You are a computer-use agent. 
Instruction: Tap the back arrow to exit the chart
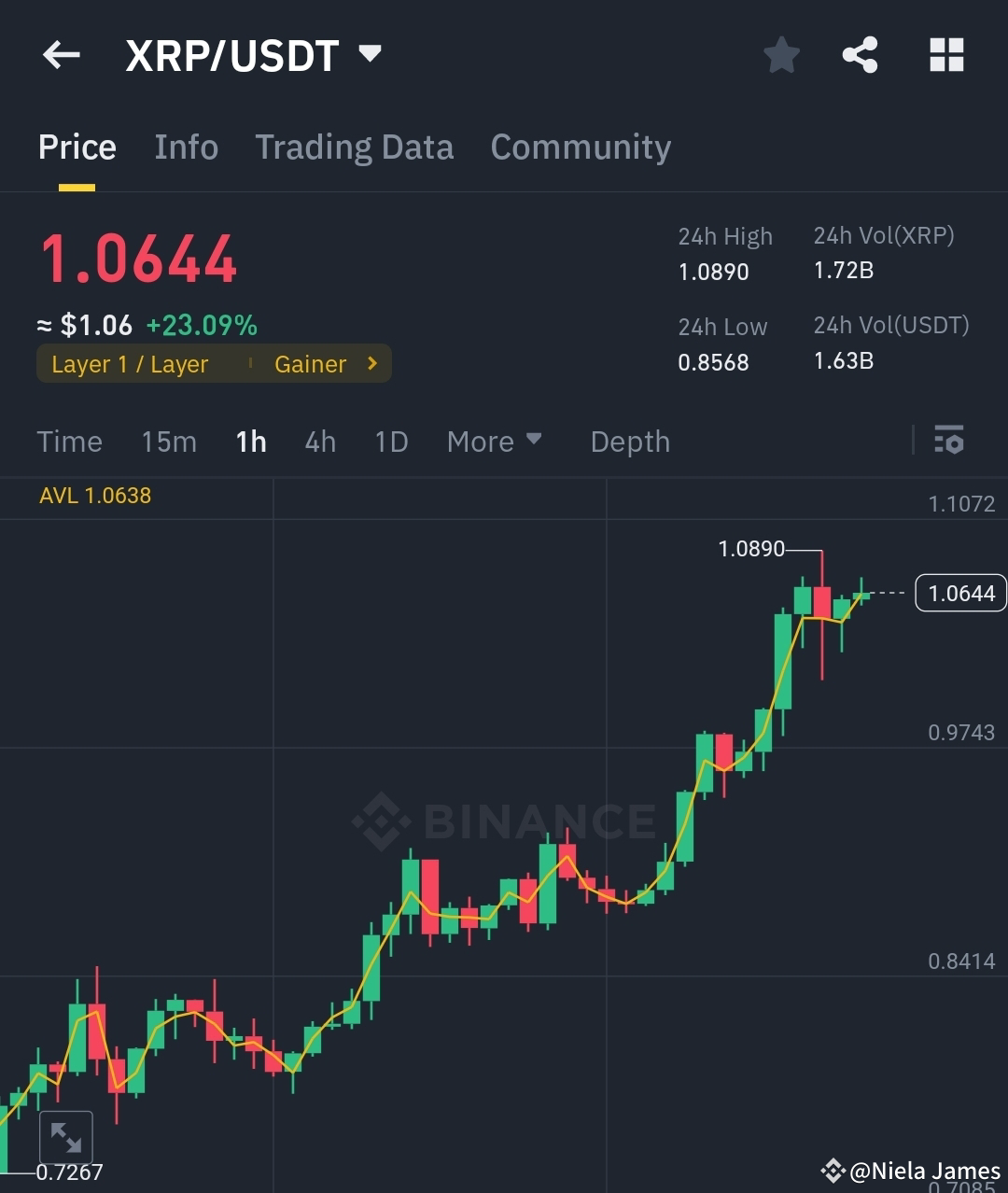[x=61, y=55]
